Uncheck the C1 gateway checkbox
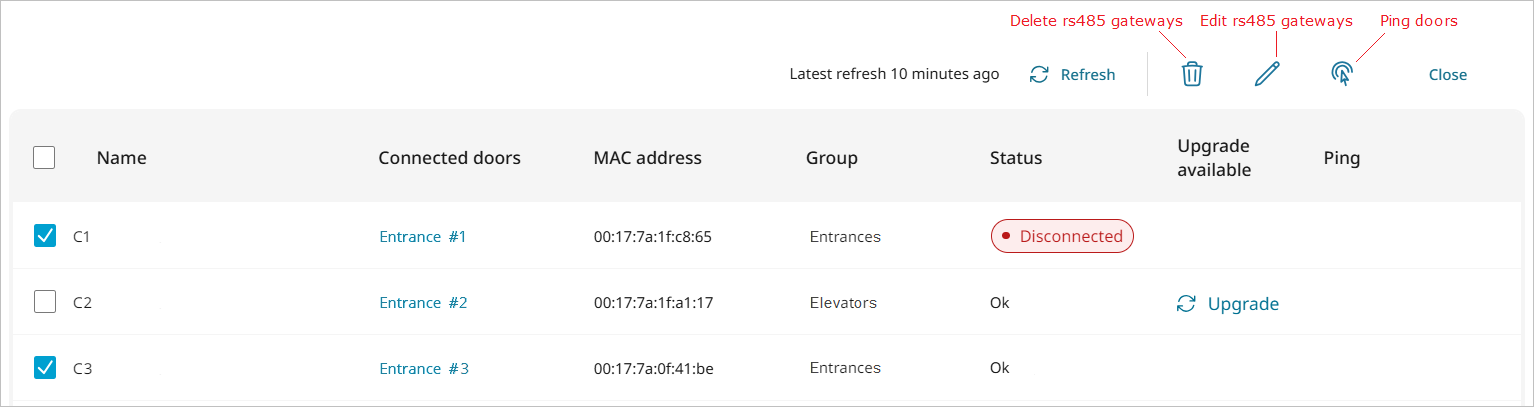Screen dimensions: 1534x407 pyautogui.click(x=45, y=236)
